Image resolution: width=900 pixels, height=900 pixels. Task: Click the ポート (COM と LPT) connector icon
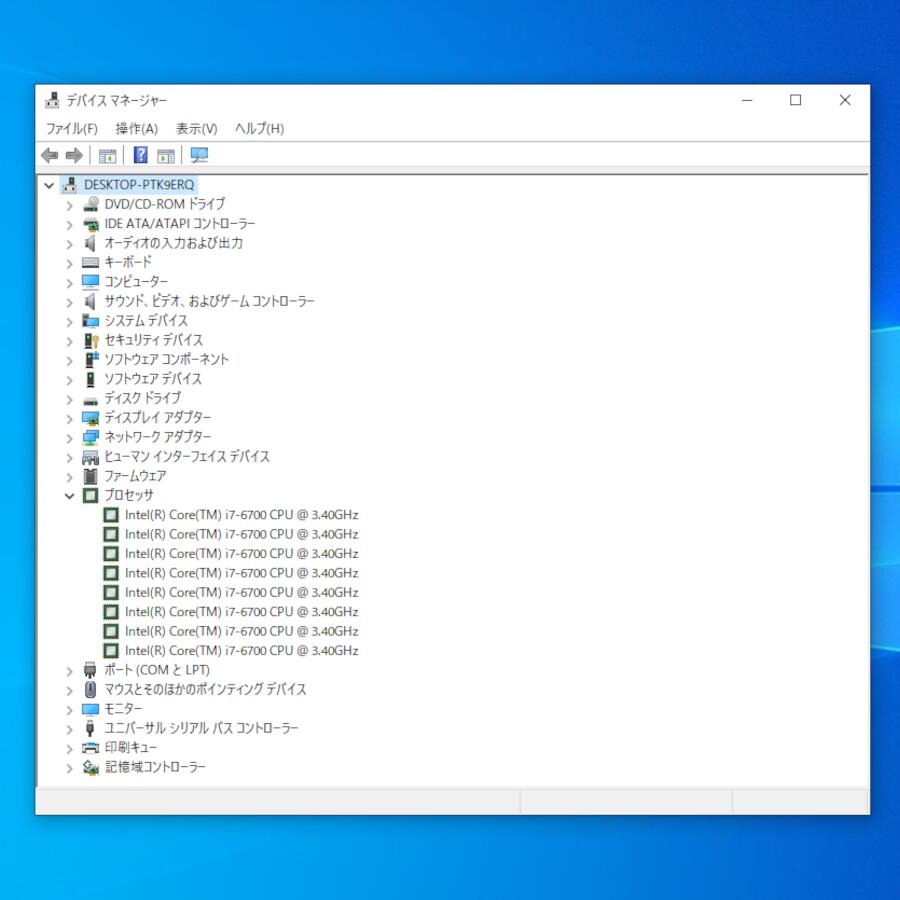click(90, 670)
